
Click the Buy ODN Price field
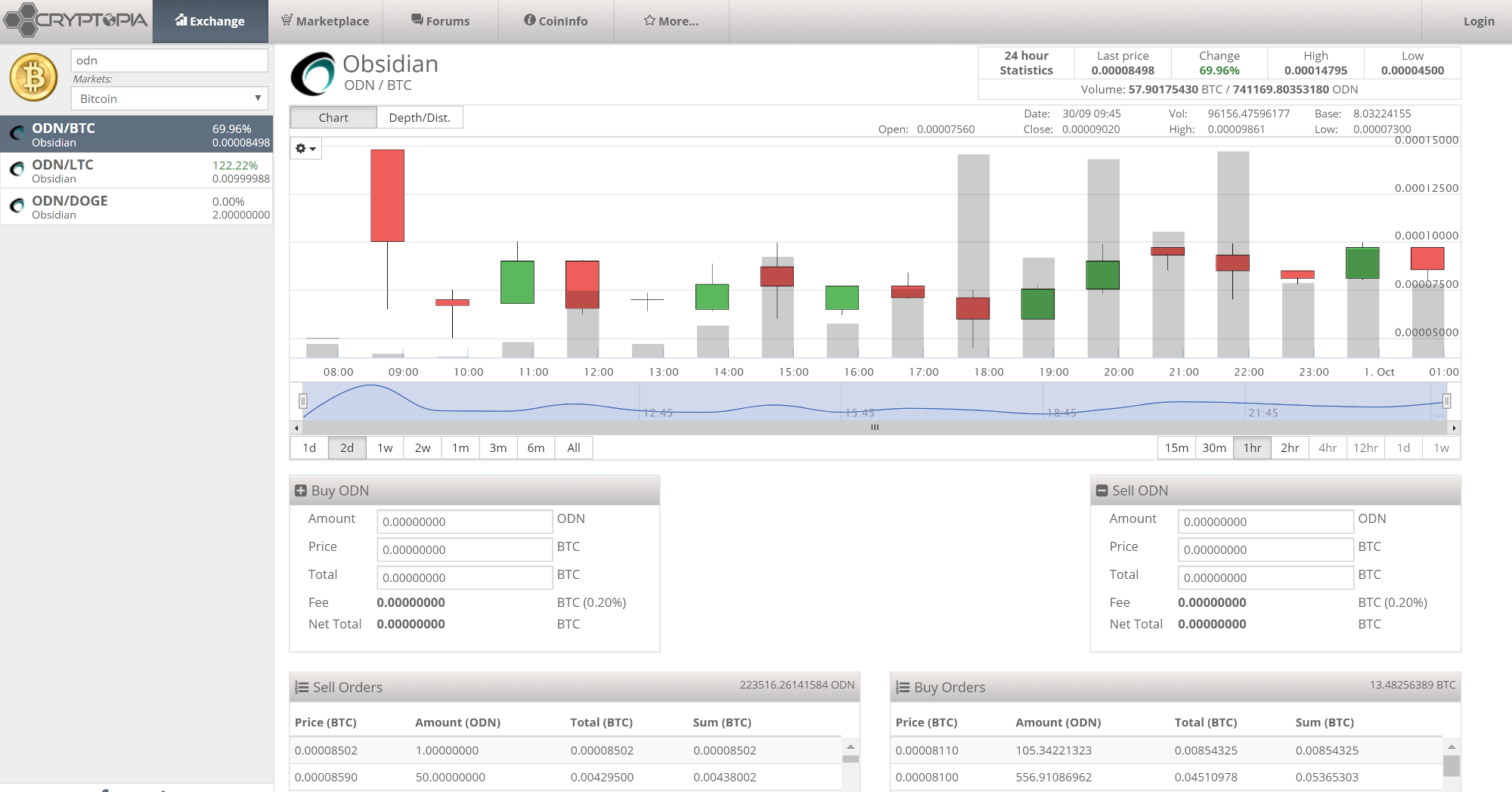464,549
